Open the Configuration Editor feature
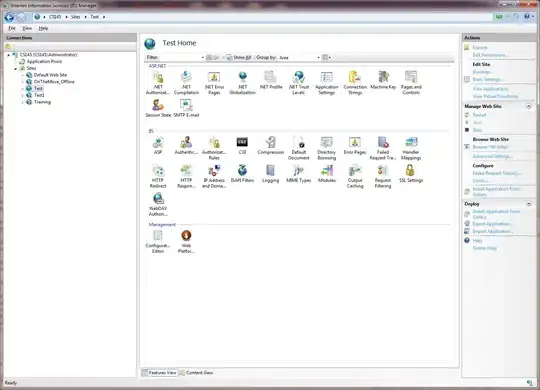Screen dimensions: 540x390 click(x=158, y=242)
